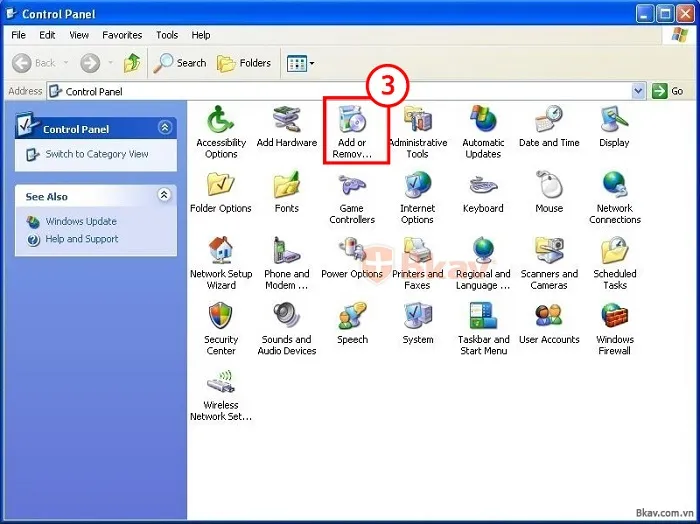Click the Up folder toolbar button

[131, 63]
